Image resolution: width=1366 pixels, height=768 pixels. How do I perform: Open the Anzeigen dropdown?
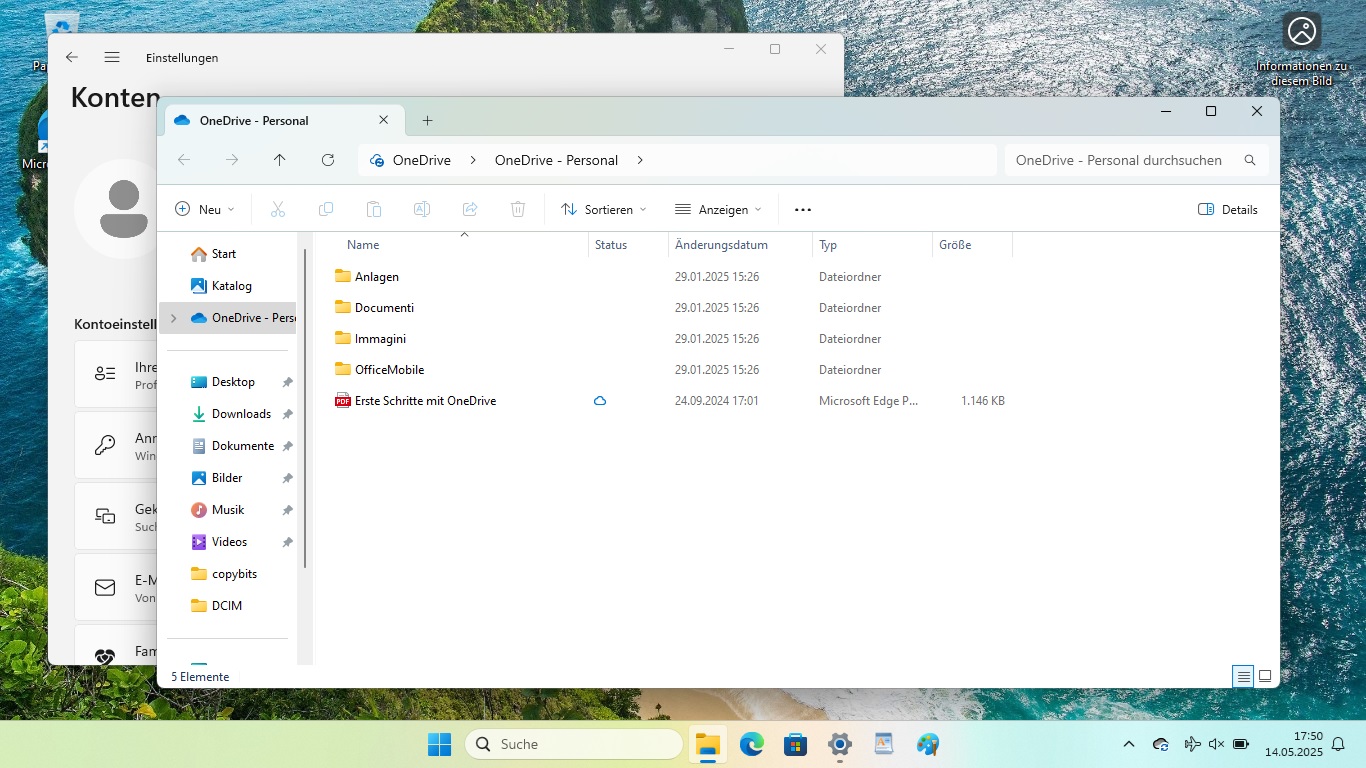tap(718, 210)
